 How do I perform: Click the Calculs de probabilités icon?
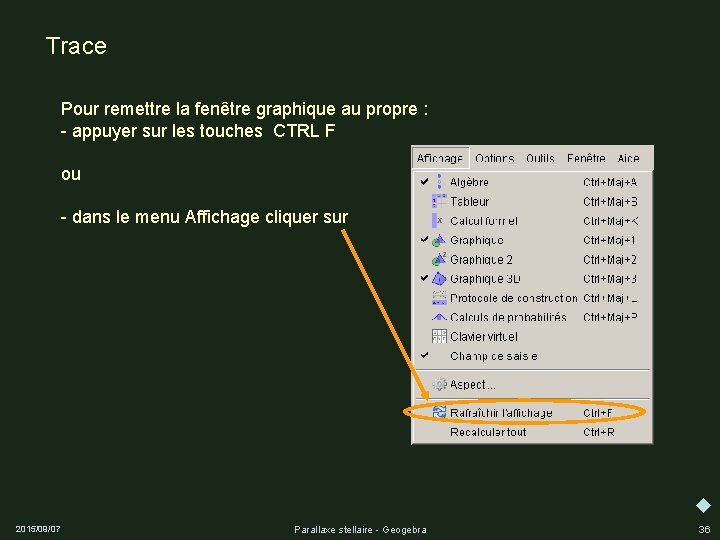[439, 317]
